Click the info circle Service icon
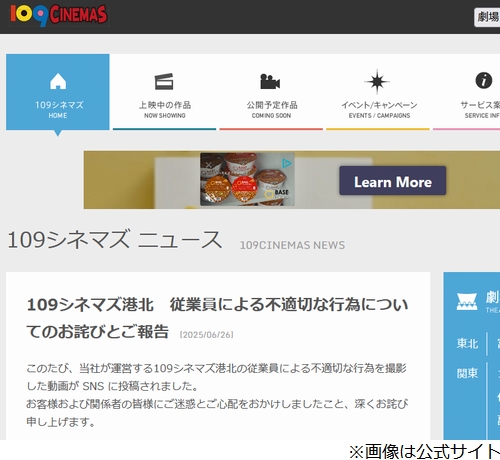This screenshot has height=460, width=500. [484, 80]
